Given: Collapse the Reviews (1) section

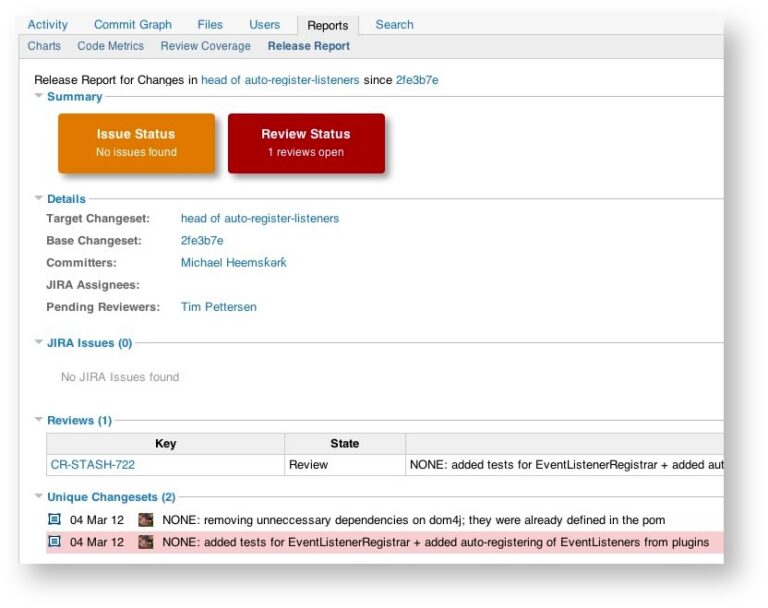Looking at the screenshot, I should click(39, 420).
